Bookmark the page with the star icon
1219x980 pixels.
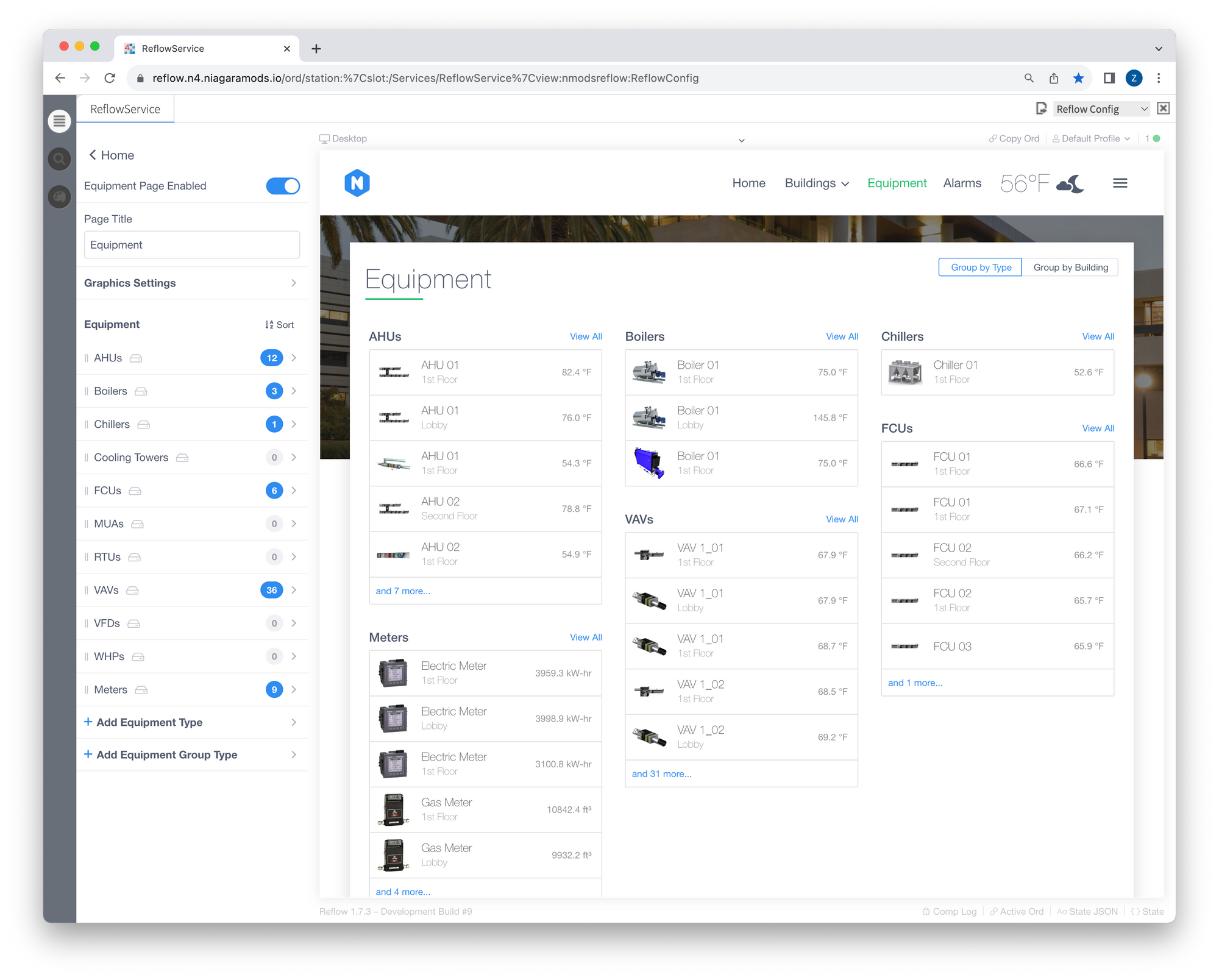pos(1078,78)
